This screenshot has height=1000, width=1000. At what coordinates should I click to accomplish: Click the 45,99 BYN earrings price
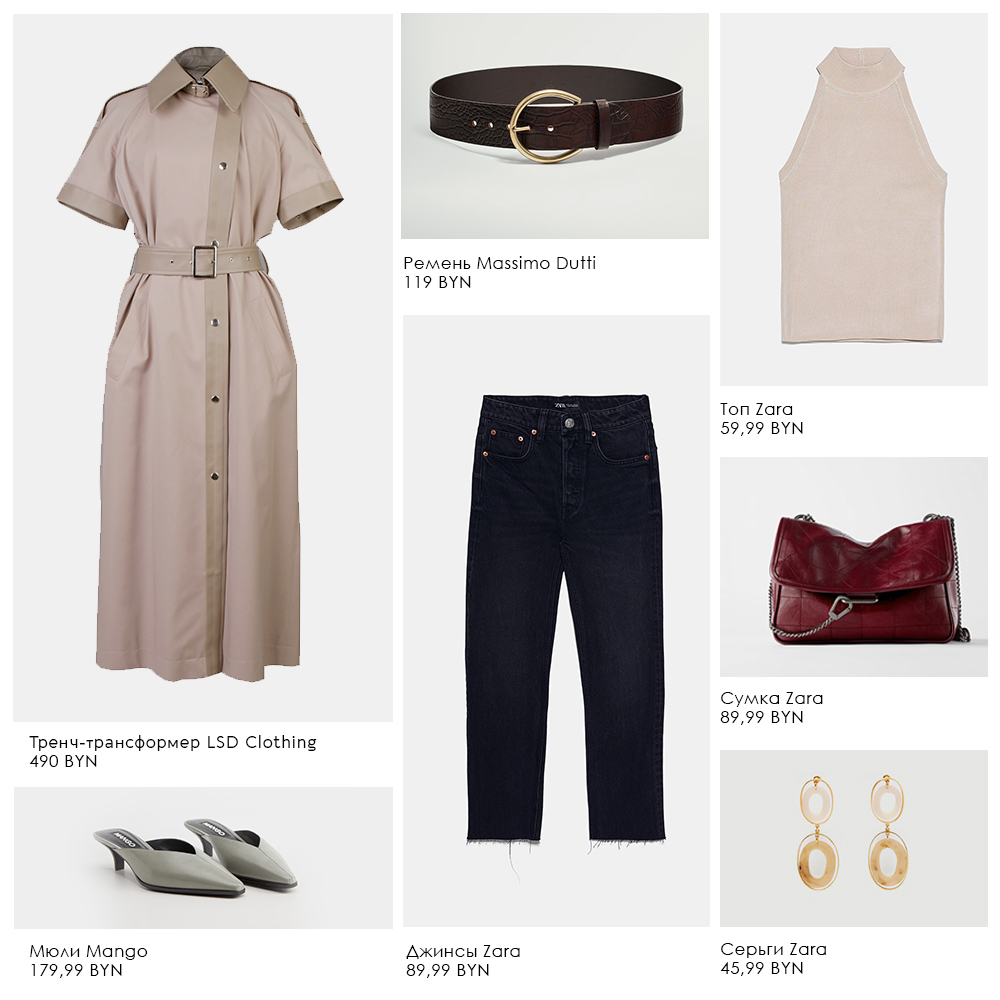coord(761,969)
